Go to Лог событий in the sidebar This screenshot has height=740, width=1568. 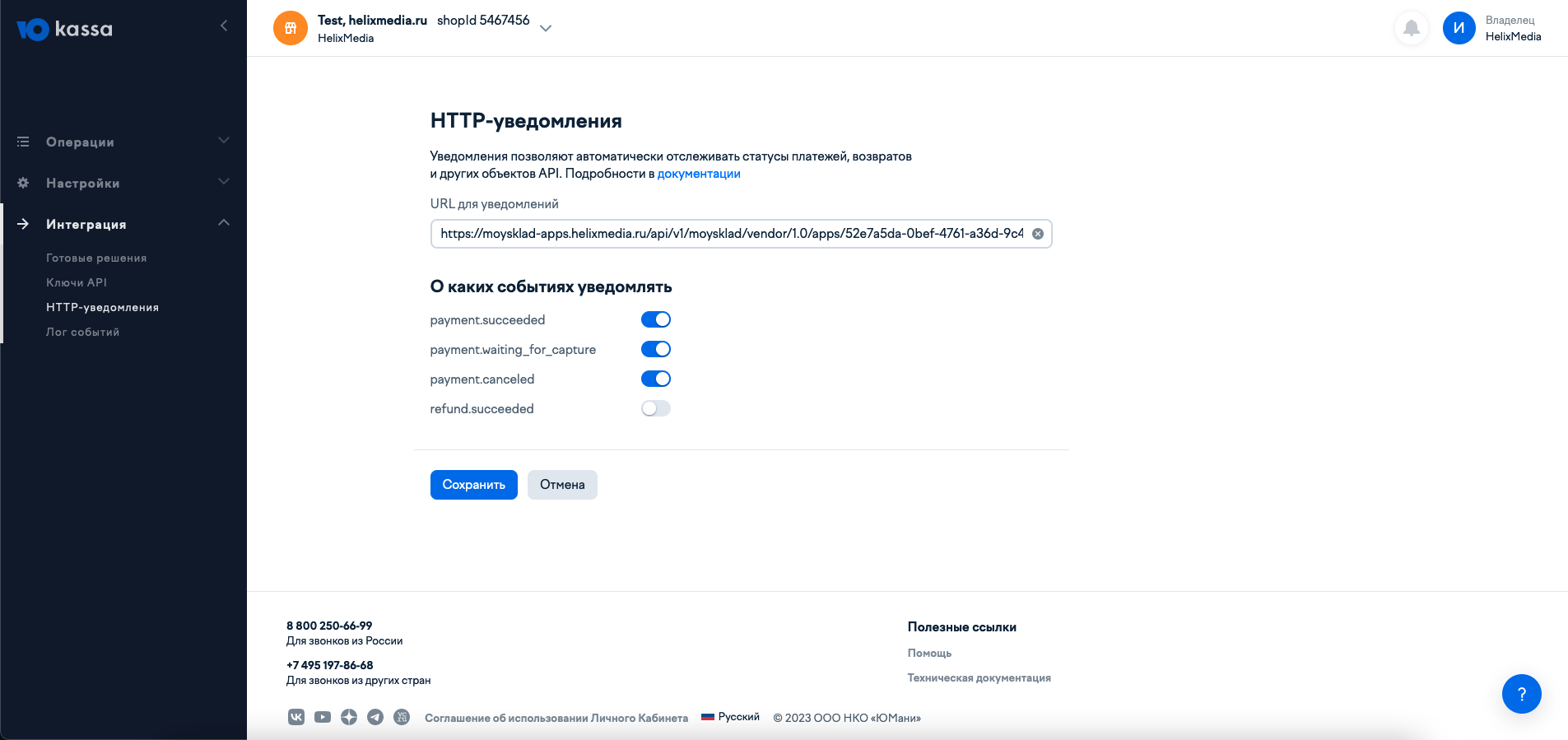tap(82, 332)
